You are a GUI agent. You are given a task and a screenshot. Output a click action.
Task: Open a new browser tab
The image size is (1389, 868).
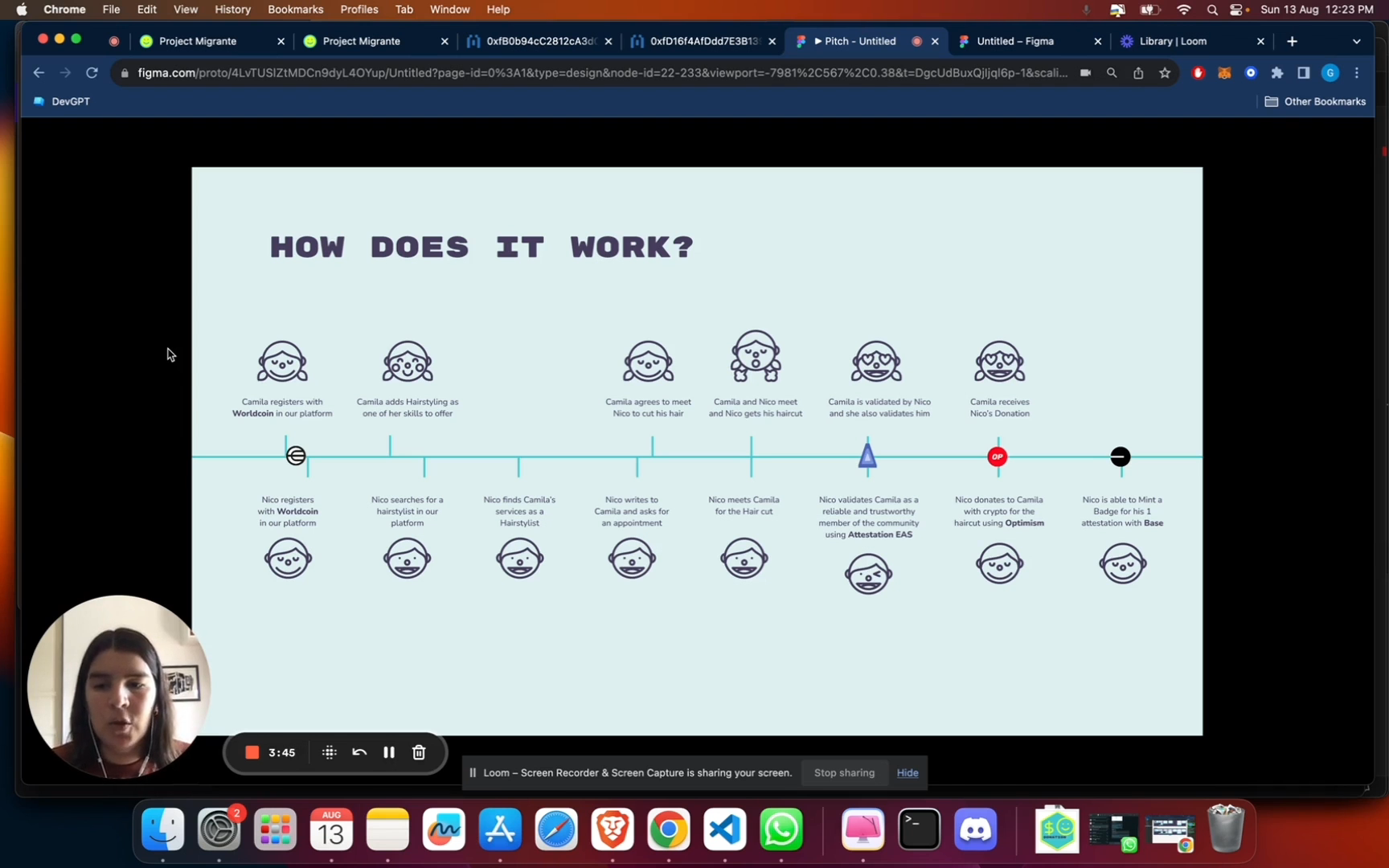point(1292,41)
